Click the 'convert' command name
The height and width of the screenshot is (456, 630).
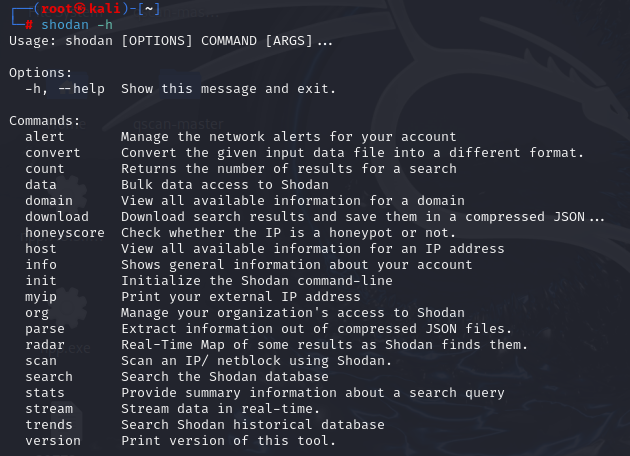(53, 153)
